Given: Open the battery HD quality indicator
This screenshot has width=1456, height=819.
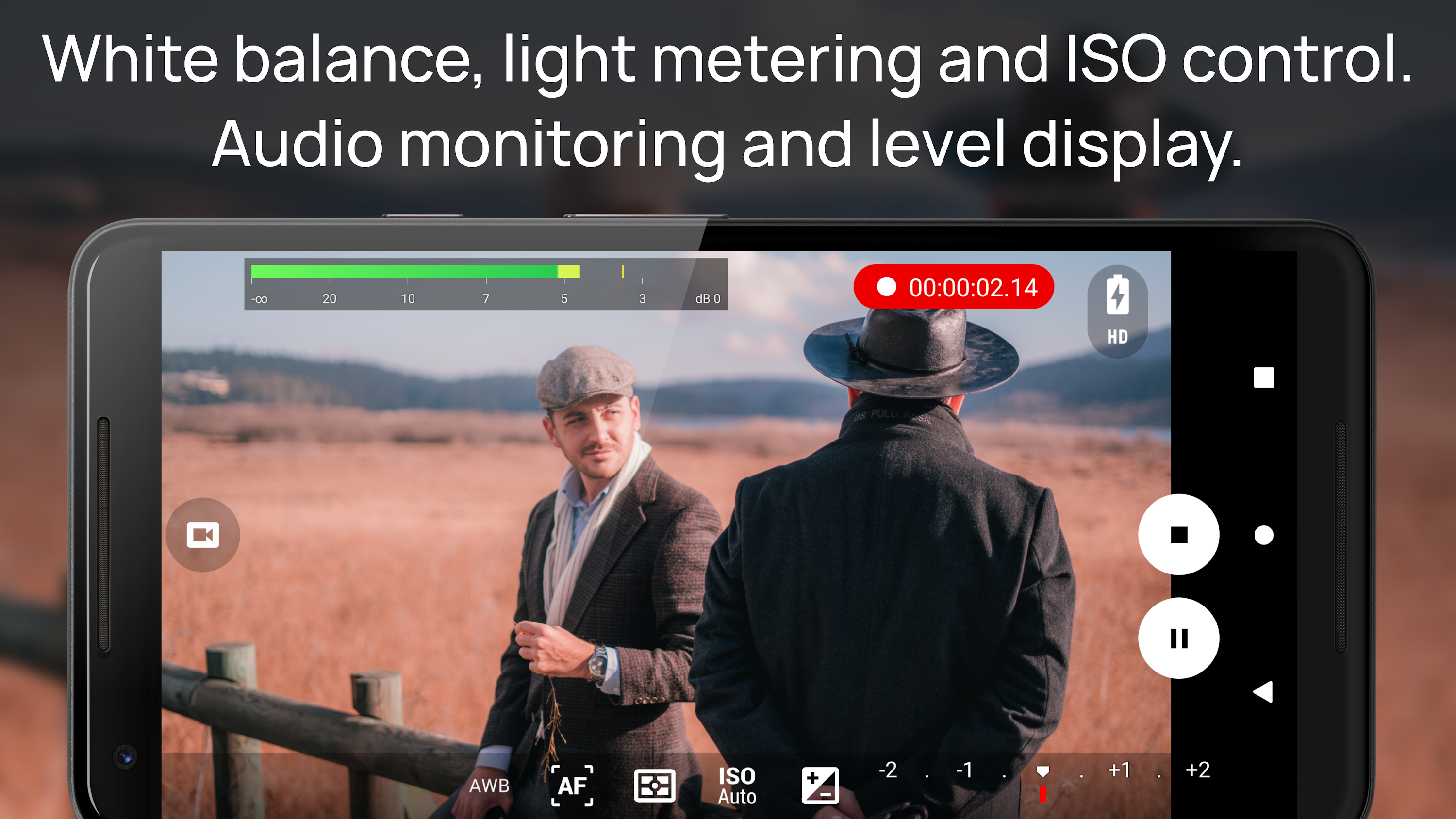Looking at the screenshot, I should (x=1117, y=311).
